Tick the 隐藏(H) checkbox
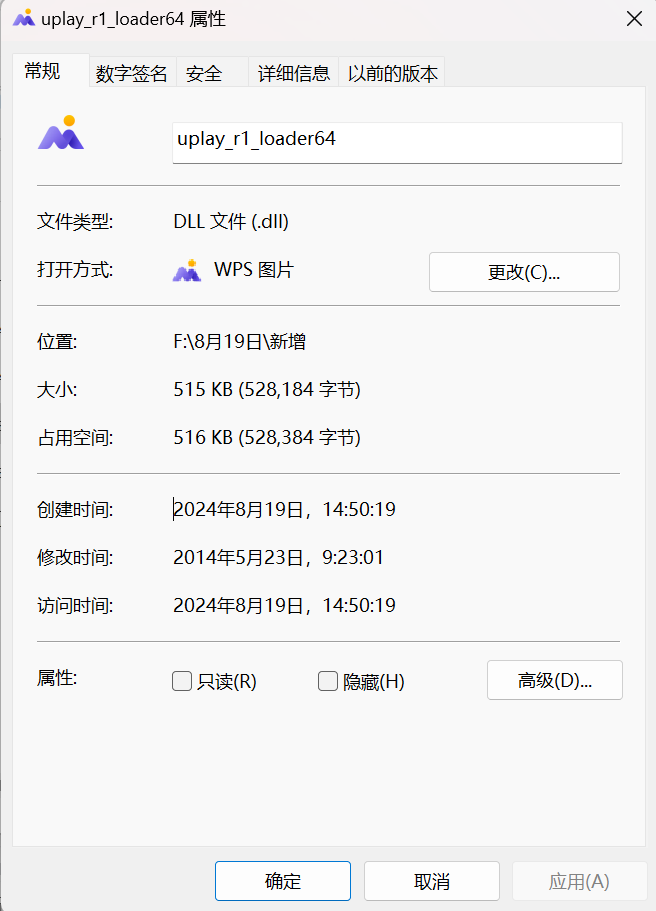 (x=328, y=681)
